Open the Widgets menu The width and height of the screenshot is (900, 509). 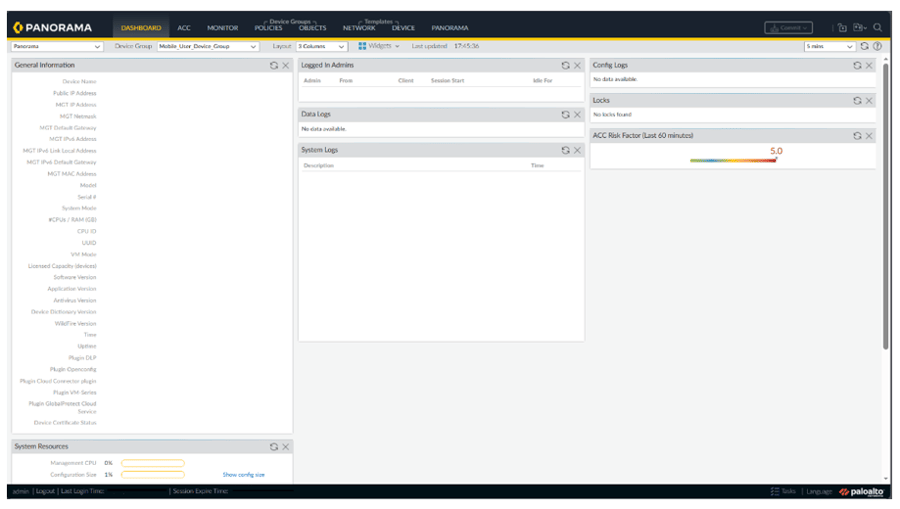(379, 46)
